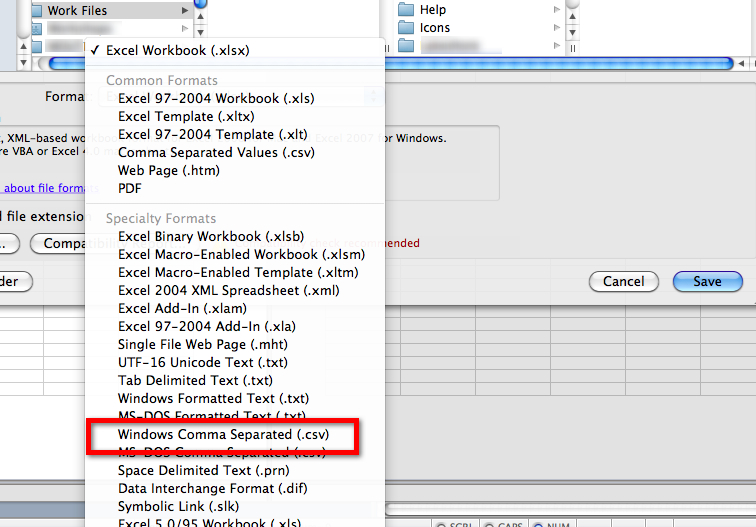Expand the Icons folder arrow
This screenshot has width=756, height=527.
click(557, 27)
